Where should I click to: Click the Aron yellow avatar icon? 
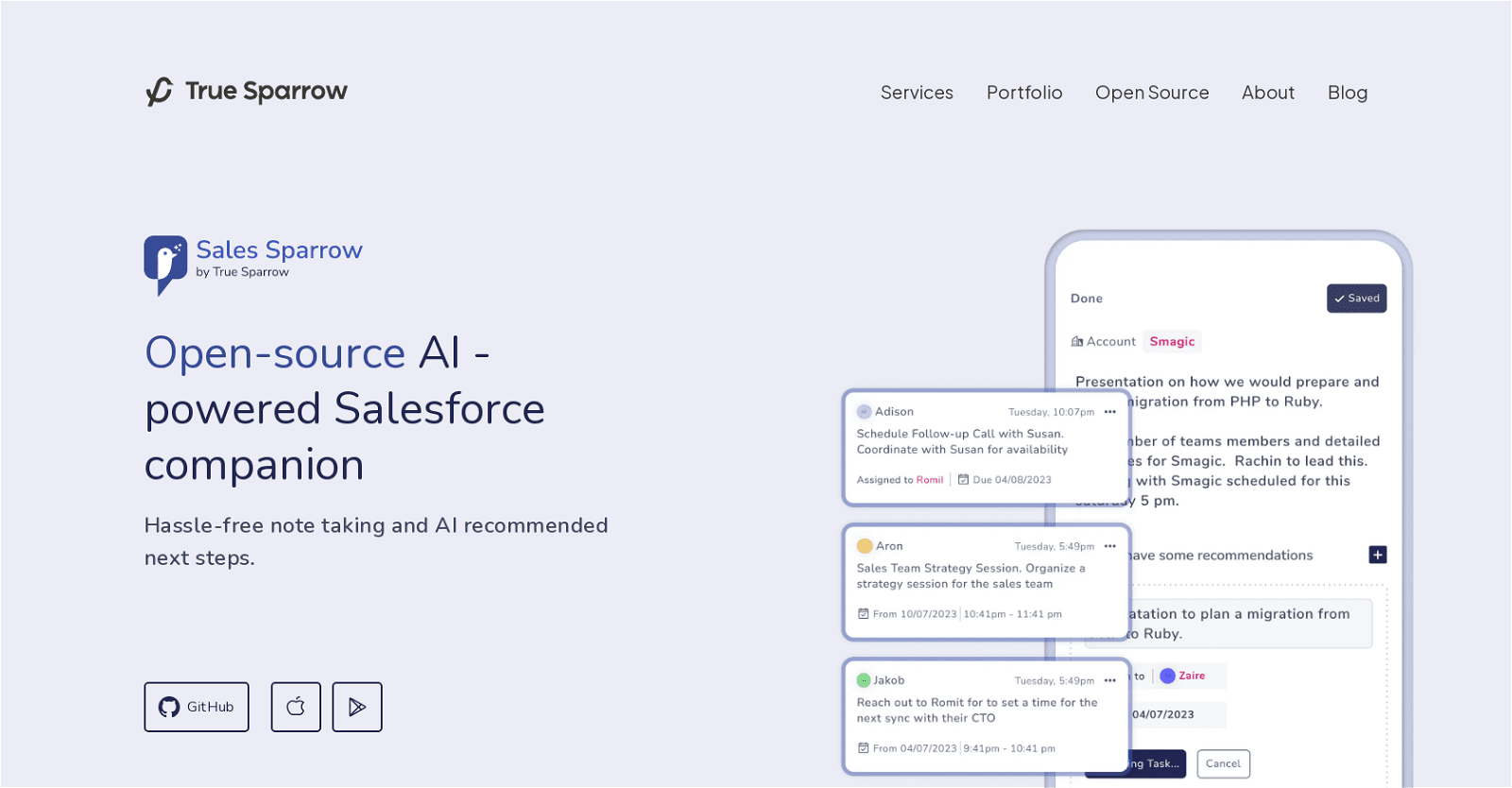864,546
